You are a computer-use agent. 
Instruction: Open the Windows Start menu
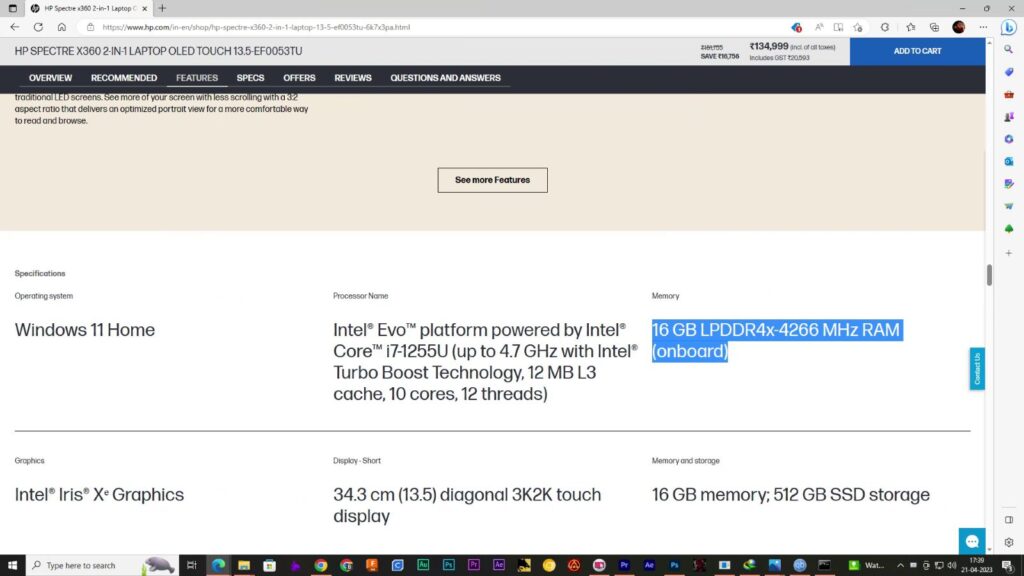(12, 565)
